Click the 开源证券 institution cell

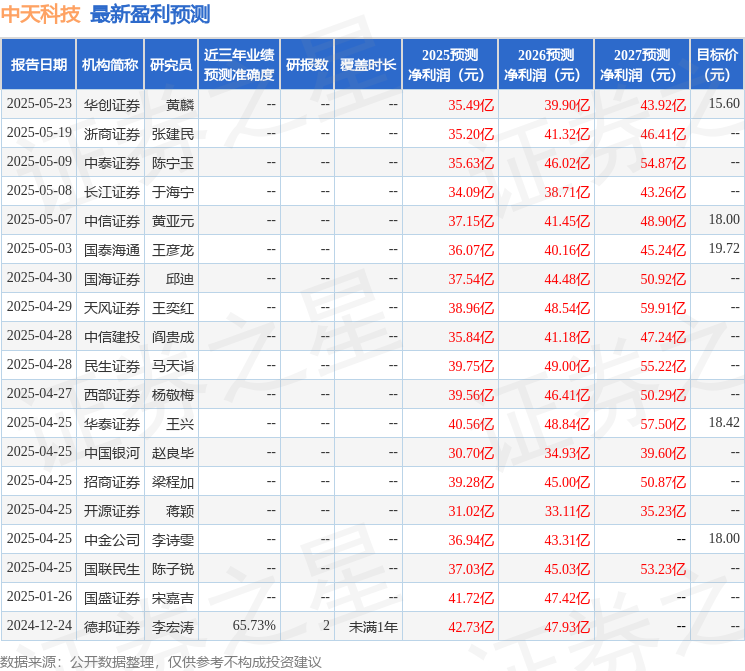[x=112, y=511]
